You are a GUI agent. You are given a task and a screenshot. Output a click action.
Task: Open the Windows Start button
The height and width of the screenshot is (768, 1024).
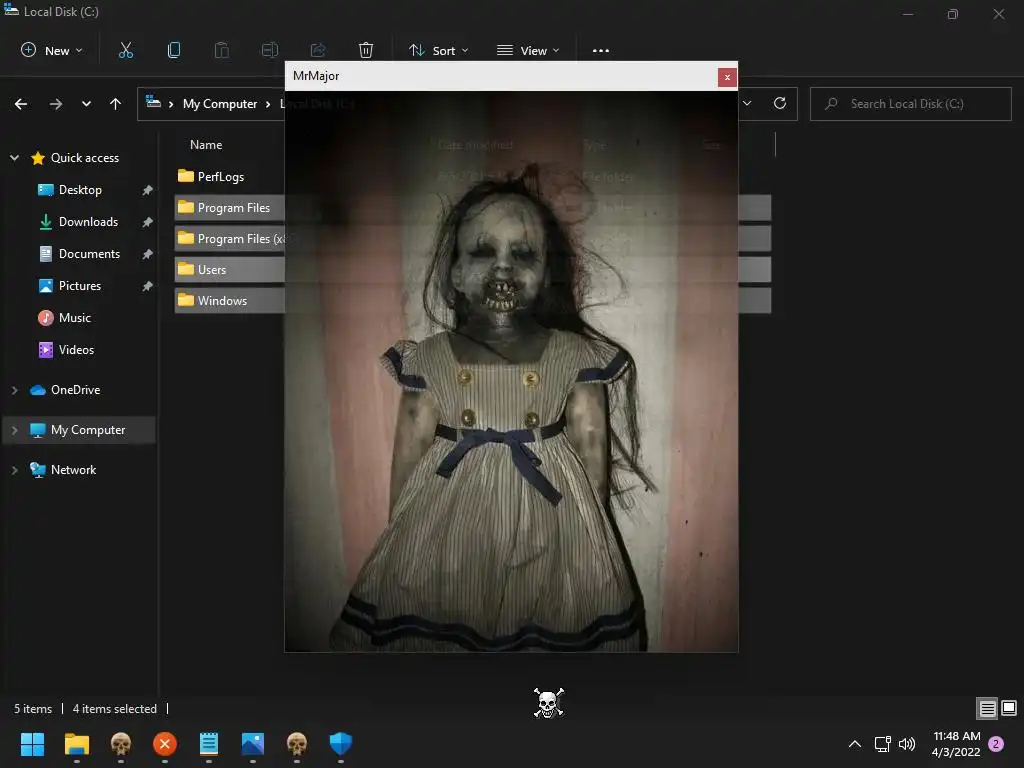[32, 744]
